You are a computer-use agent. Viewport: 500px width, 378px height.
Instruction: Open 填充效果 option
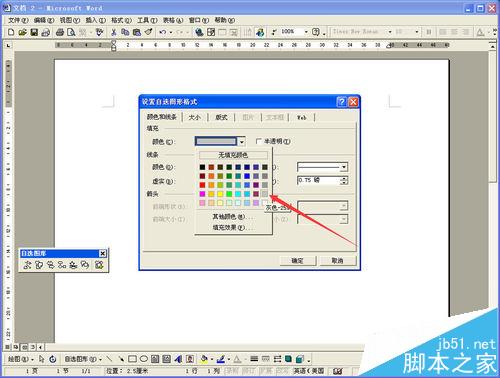click(x=233, y=228)
